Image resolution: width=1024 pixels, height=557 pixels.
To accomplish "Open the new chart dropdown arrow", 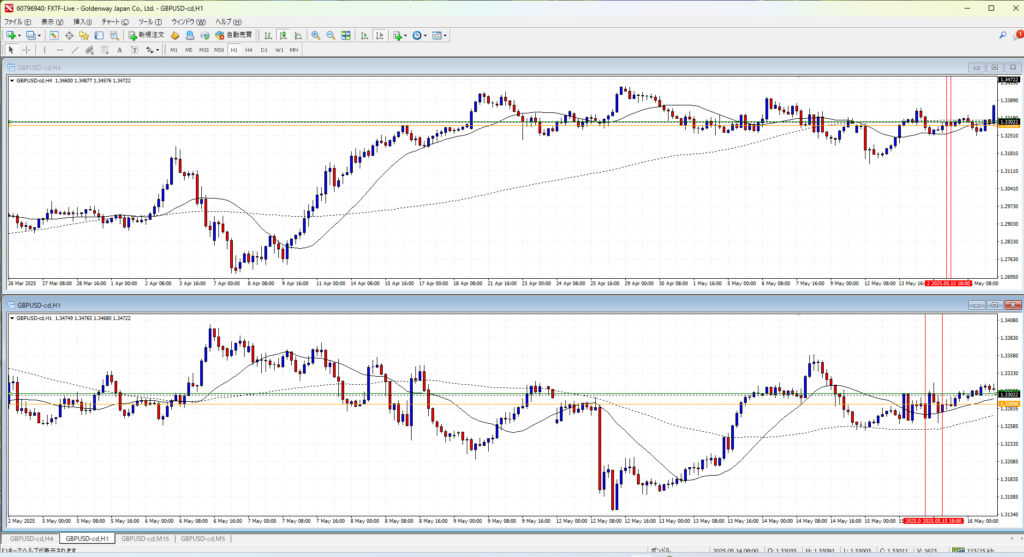I will (21, 35).
